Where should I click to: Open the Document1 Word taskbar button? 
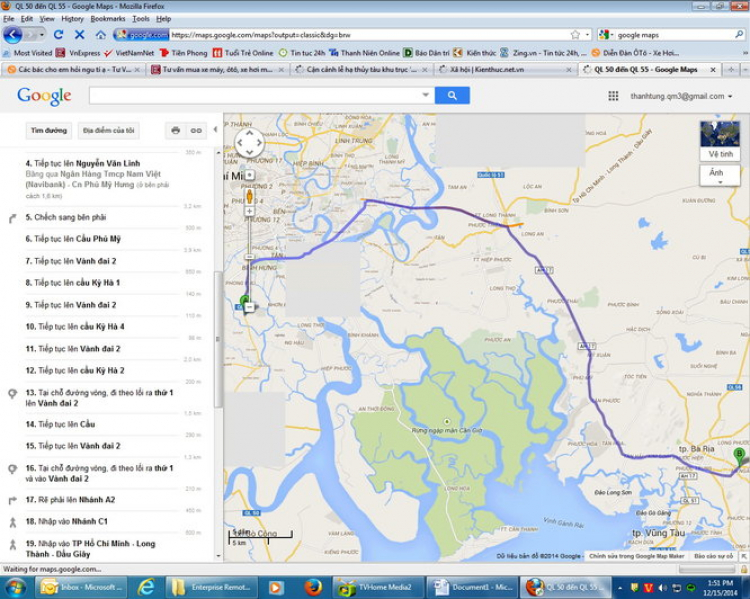pos(471,587)
